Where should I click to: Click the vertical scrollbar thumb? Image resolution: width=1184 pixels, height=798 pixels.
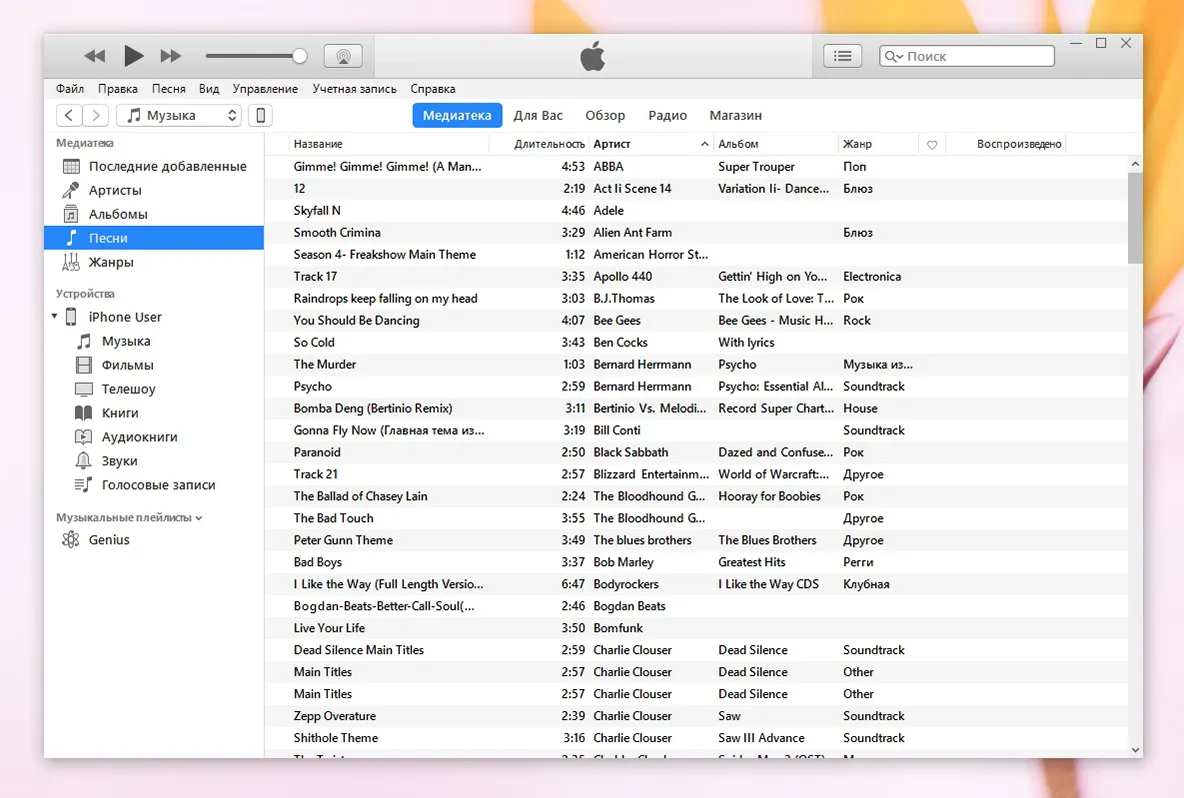(x=1135, y=218)
